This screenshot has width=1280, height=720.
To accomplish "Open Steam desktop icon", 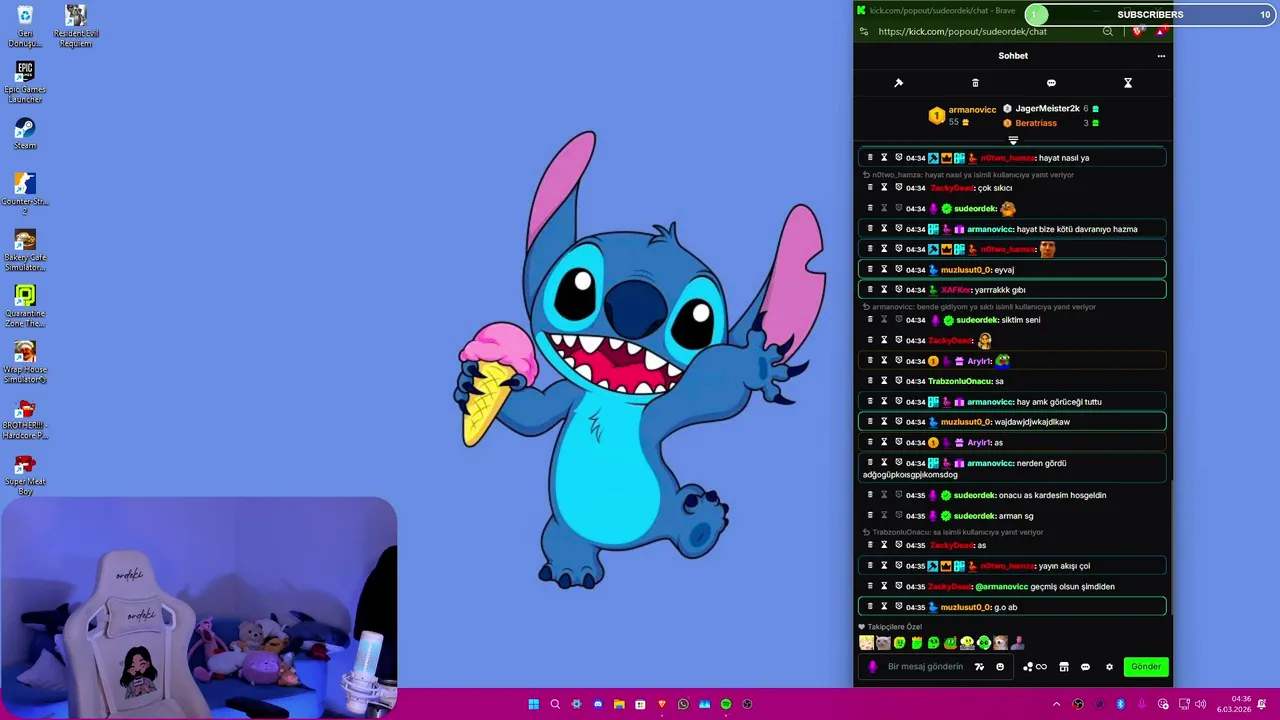I will (x=25, y=134).
